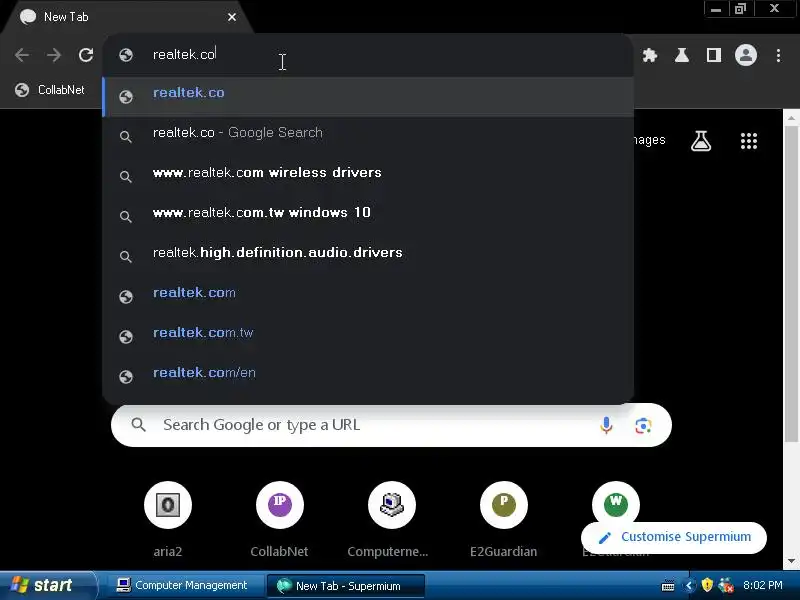Open the Computerne... shortcut tile
This screenshot has width=800, height=600.
[391, 520]
